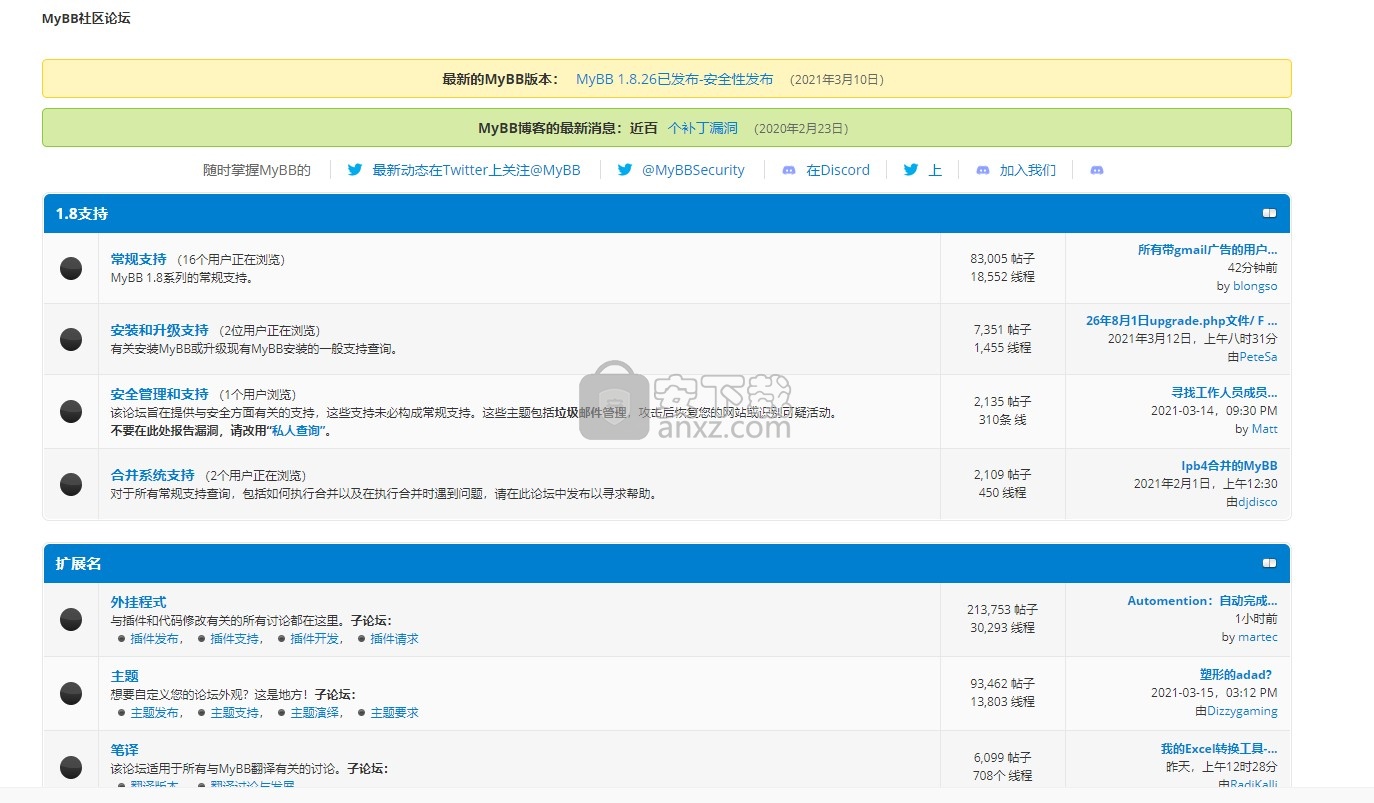Image resolution: width=1374 pixels, height=803 pixels.
Task: Open the 主题支持 subforum
Action: tap(236, 713)
